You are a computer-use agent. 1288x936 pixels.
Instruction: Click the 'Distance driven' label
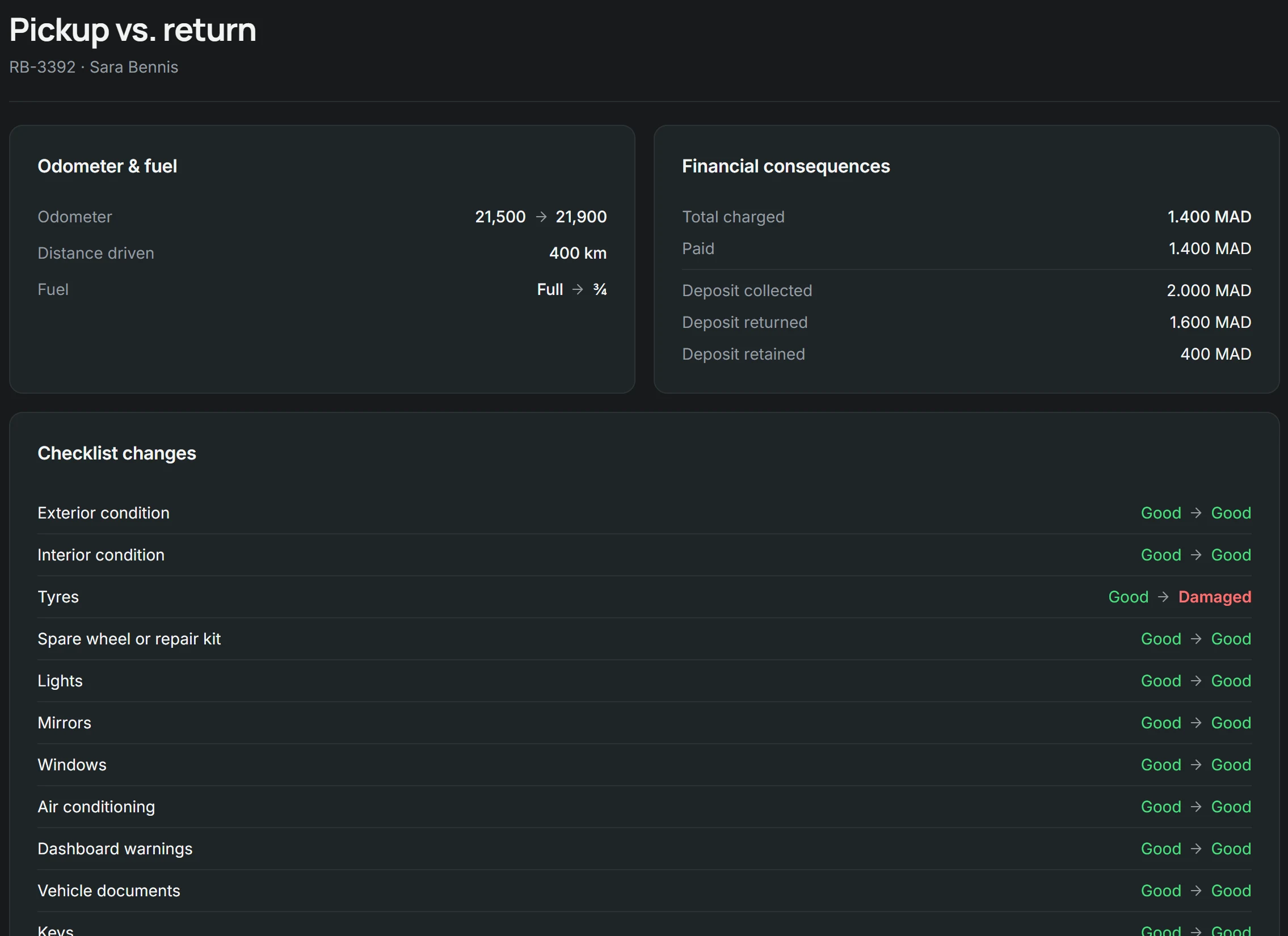(x=96, y=253)
